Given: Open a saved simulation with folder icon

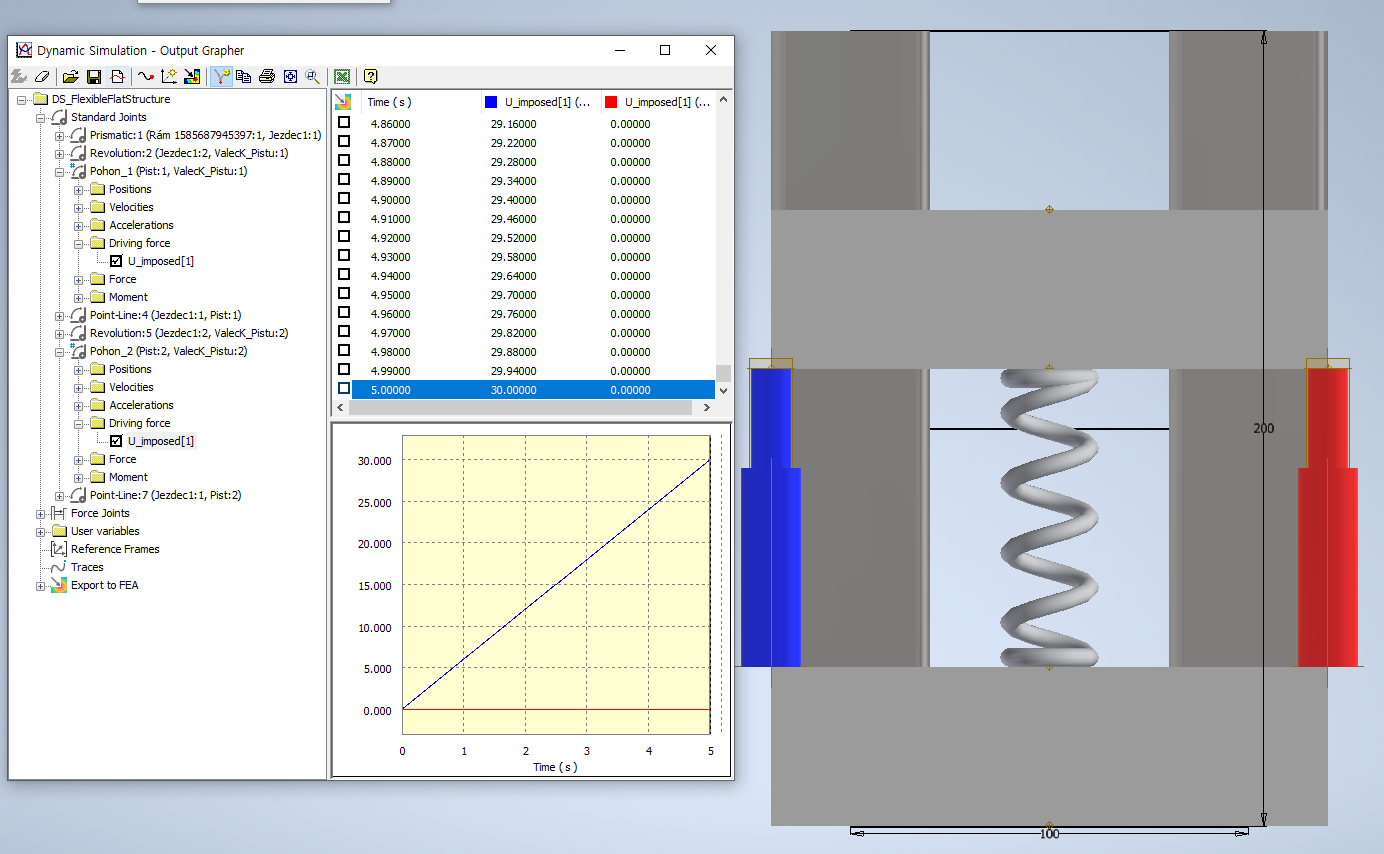Looking at the screenshot, I should [x=70, y=76].
